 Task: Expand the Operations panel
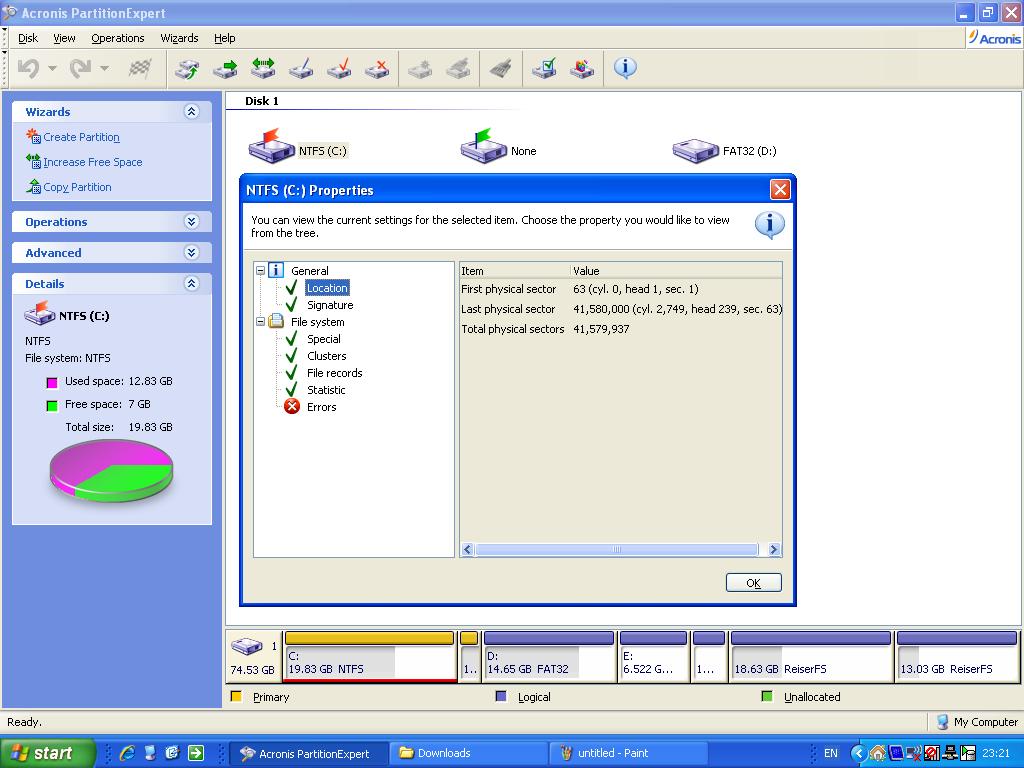coord(191,221)
